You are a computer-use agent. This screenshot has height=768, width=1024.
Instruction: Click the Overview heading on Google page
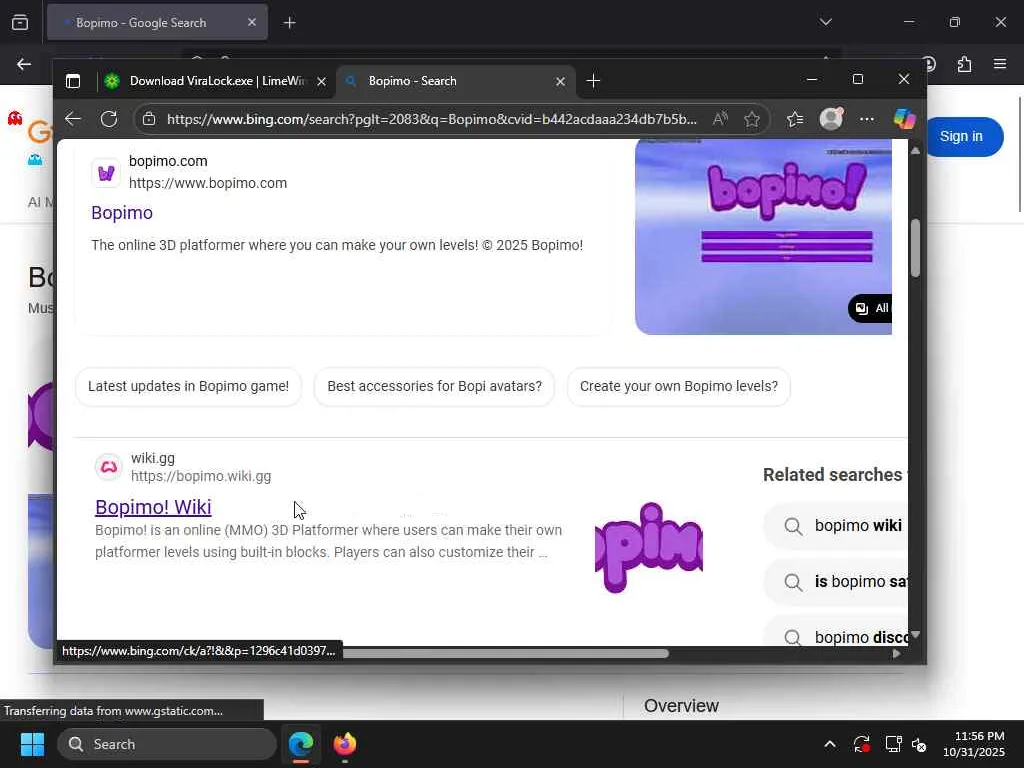click(x=681, y=706)
